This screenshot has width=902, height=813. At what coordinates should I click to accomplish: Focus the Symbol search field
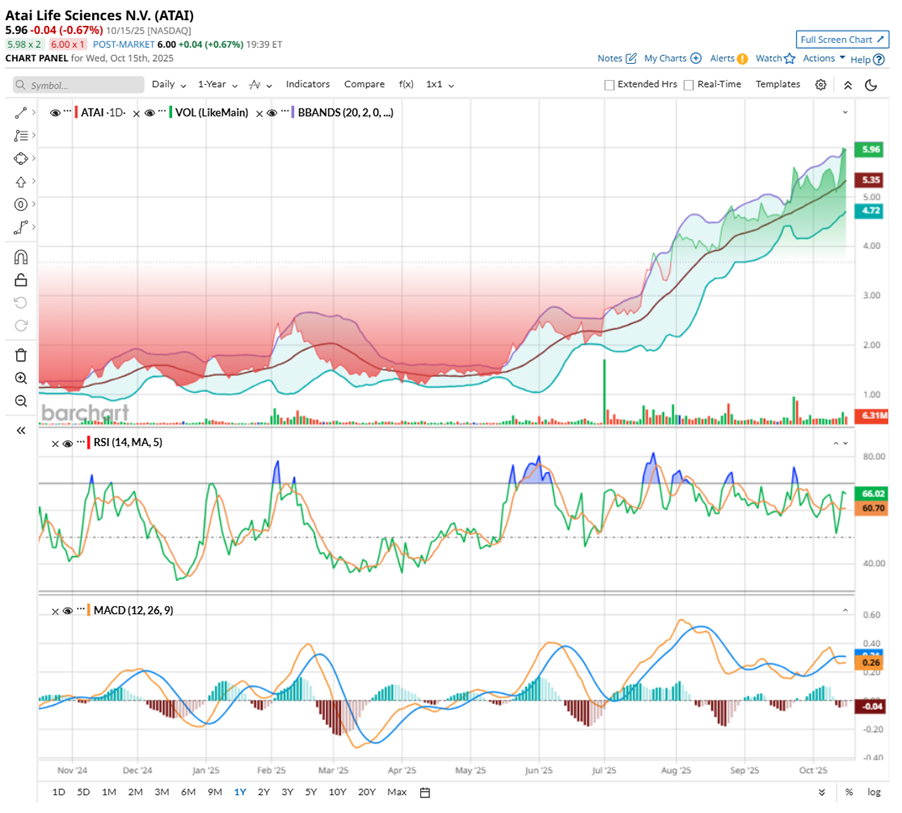tap(78, 85)
